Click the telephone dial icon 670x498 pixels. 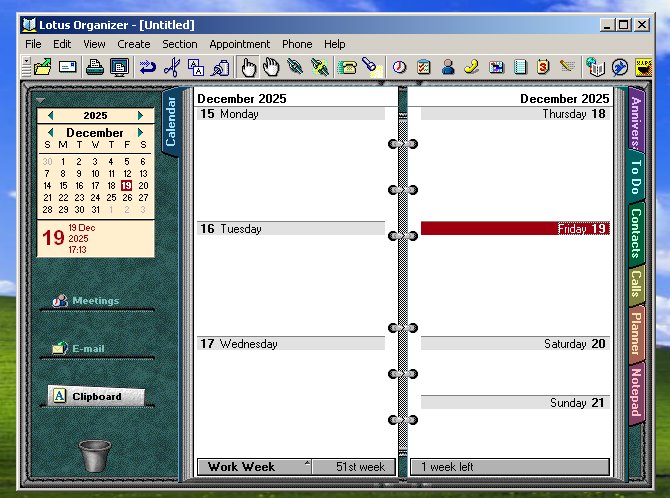point(348,68)
